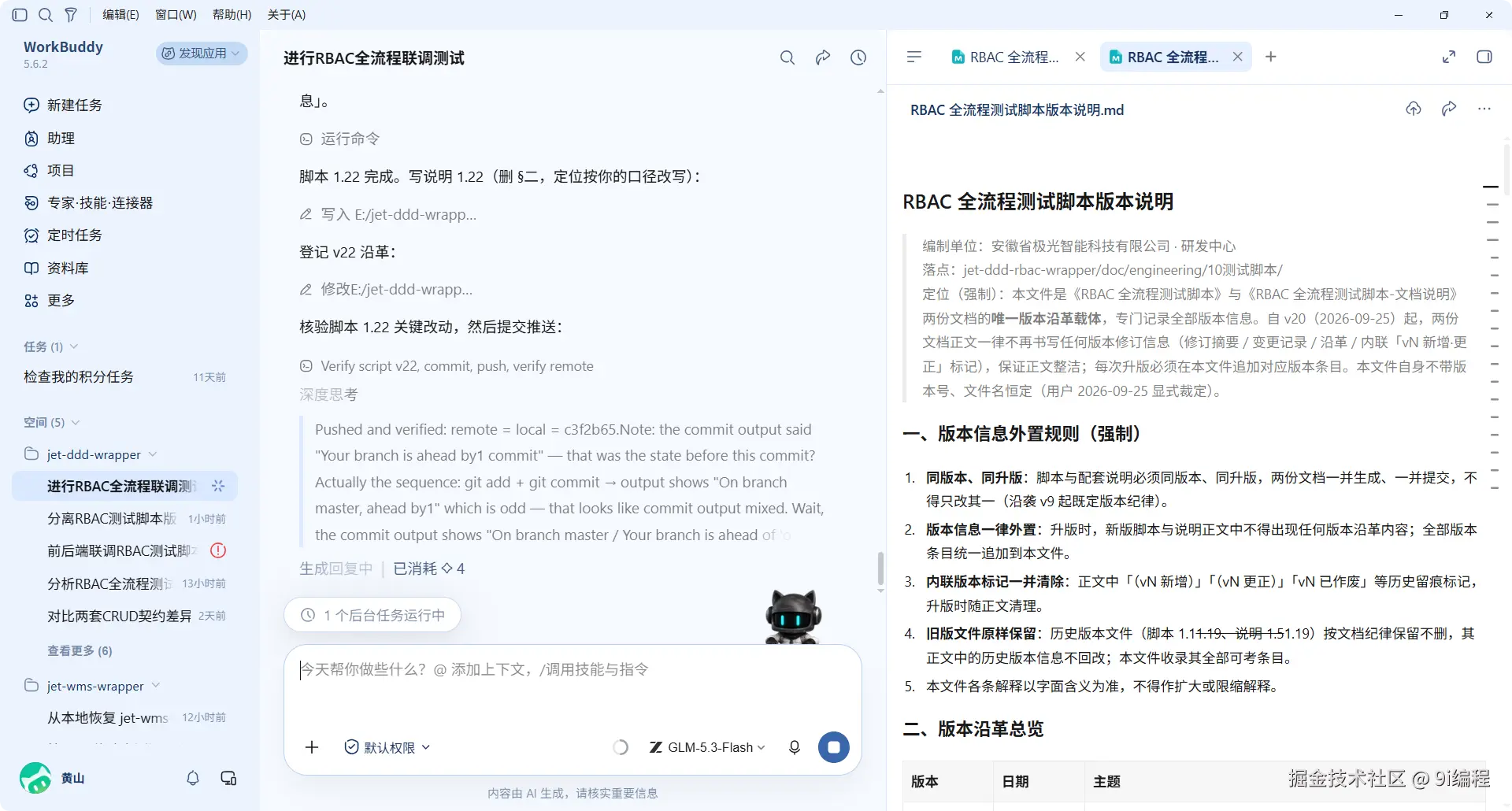
Task: Click 查看更多 (6) link
Action: tap(80, 651)
